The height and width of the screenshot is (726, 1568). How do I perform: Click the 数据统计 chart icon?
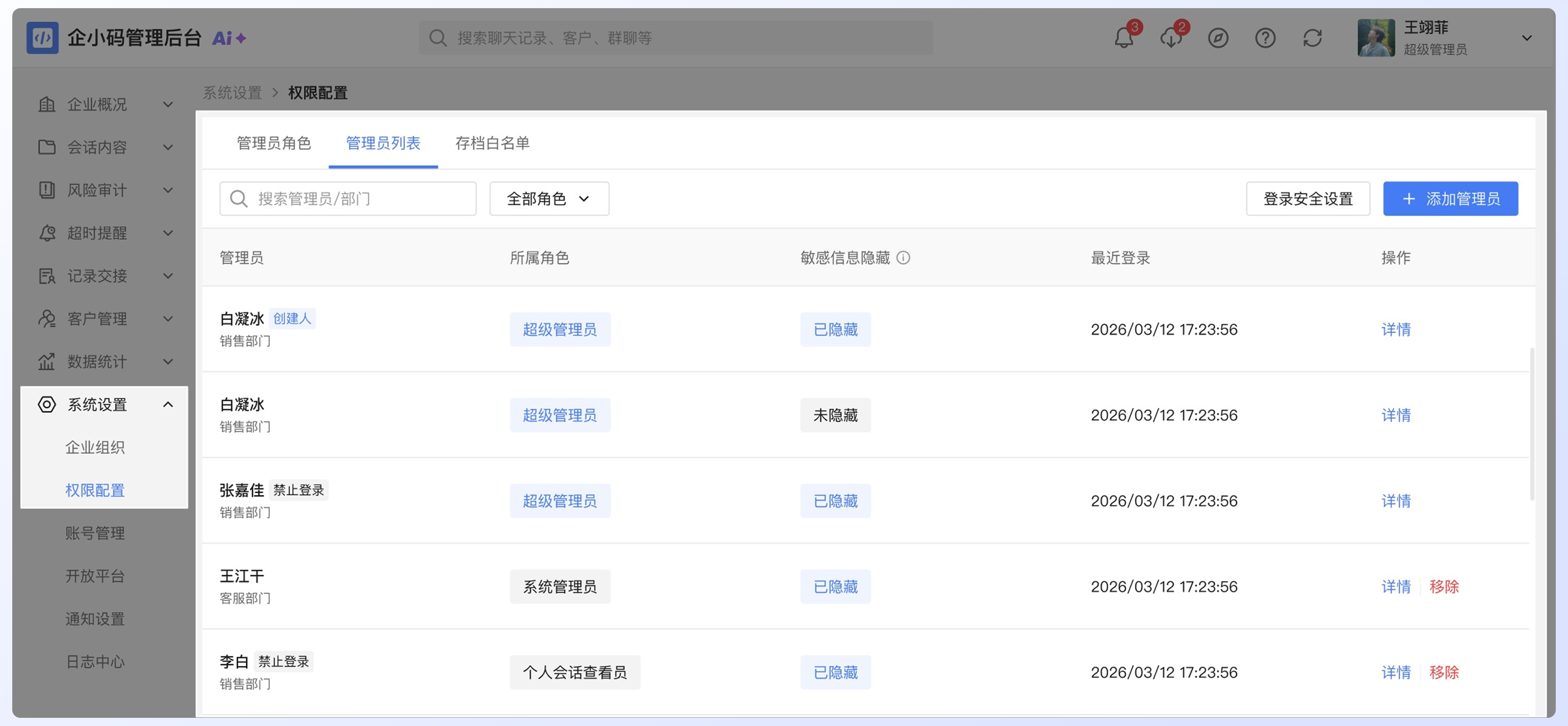click(47, 361)
